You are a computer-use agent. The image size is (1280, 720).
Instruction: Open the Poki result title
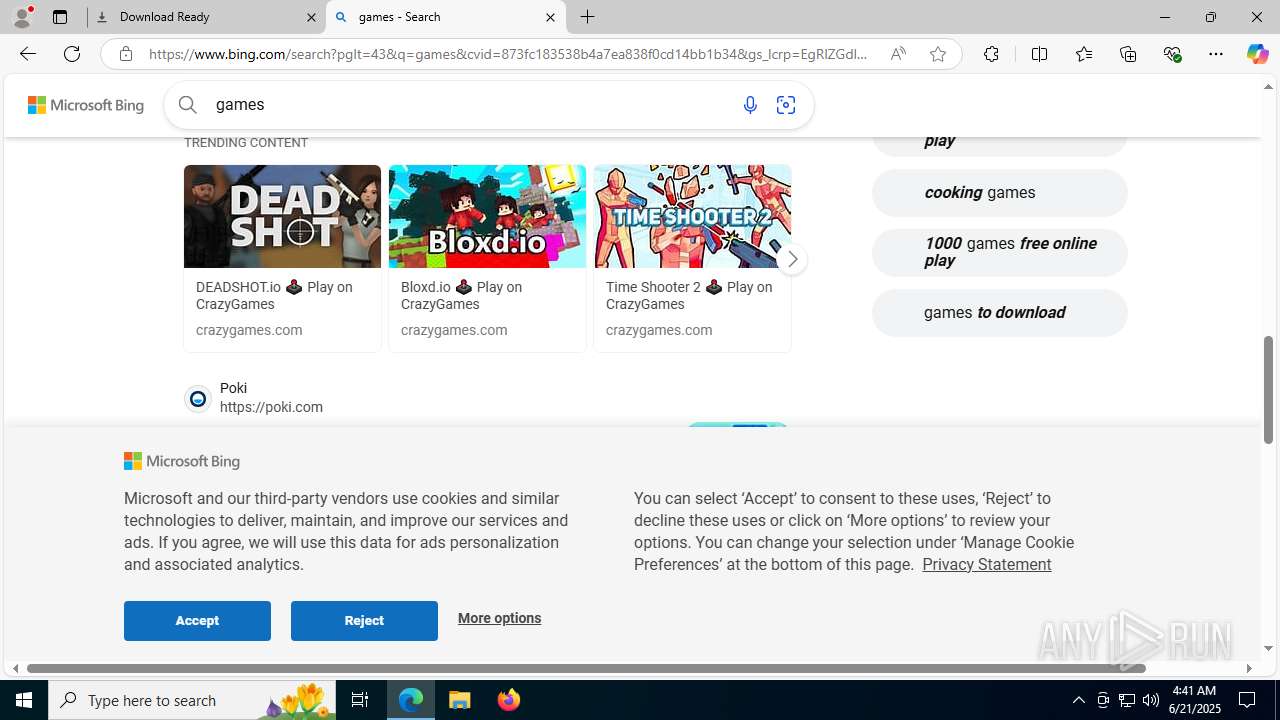coord(233,388)
